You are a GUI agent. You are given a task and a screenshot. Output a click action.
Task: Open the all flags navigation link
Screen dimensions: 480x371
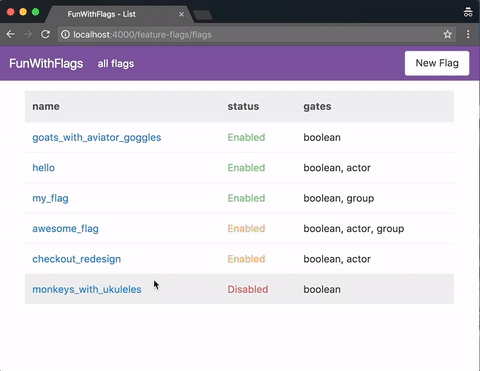[x=116, y=64]
